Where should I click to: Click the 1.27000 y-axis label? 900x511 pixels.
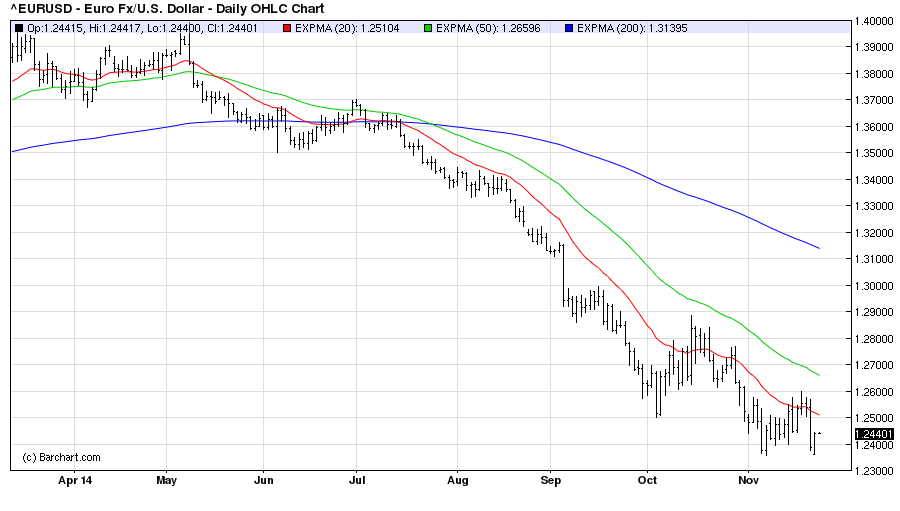point(874,365)
